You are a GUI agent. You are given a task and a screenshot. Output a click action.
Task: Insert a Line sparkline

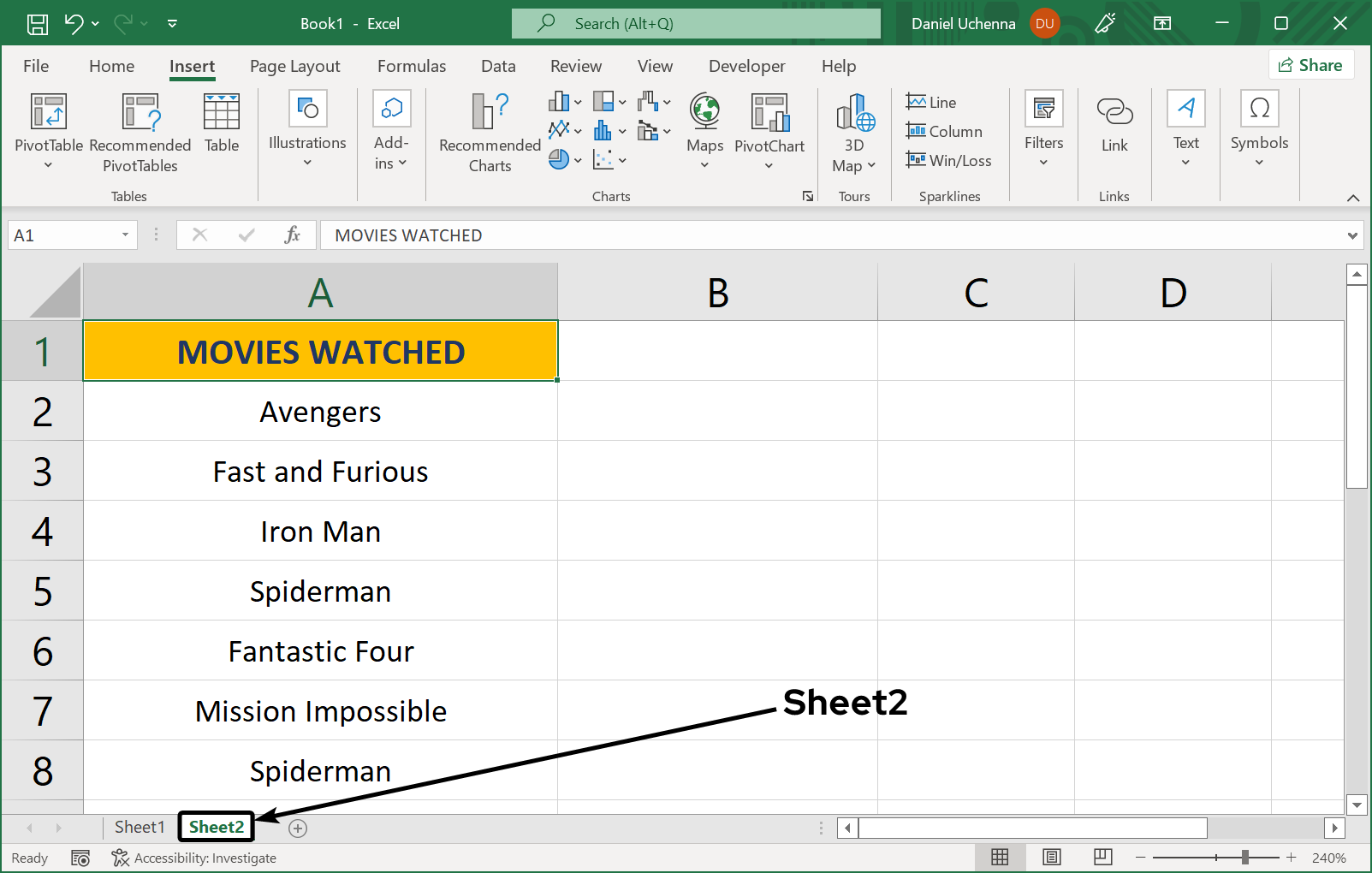tap(931, 103)
